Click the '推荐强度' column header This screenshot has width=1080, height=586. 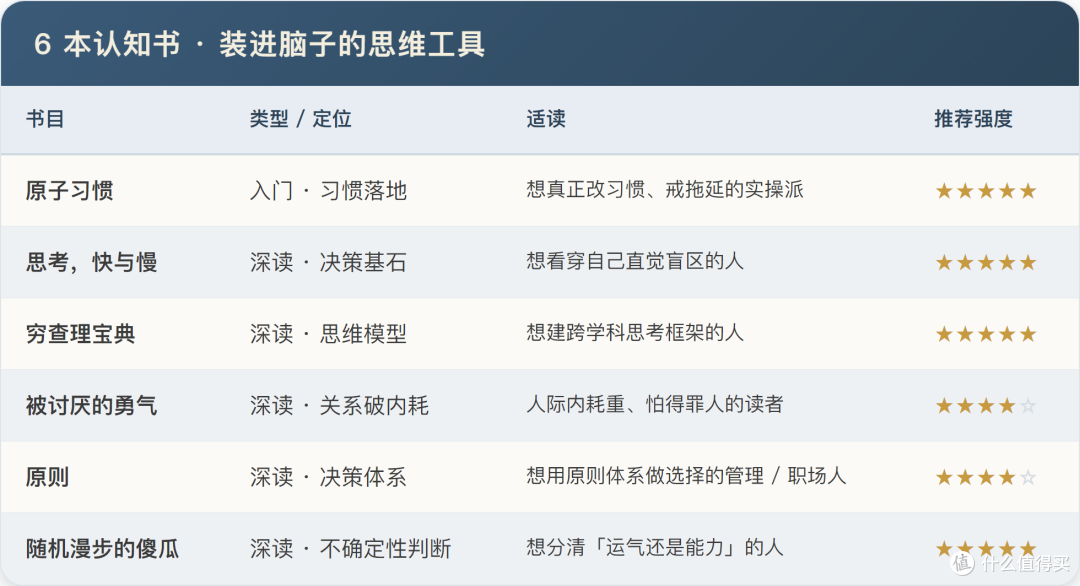[x=973, y=119]
